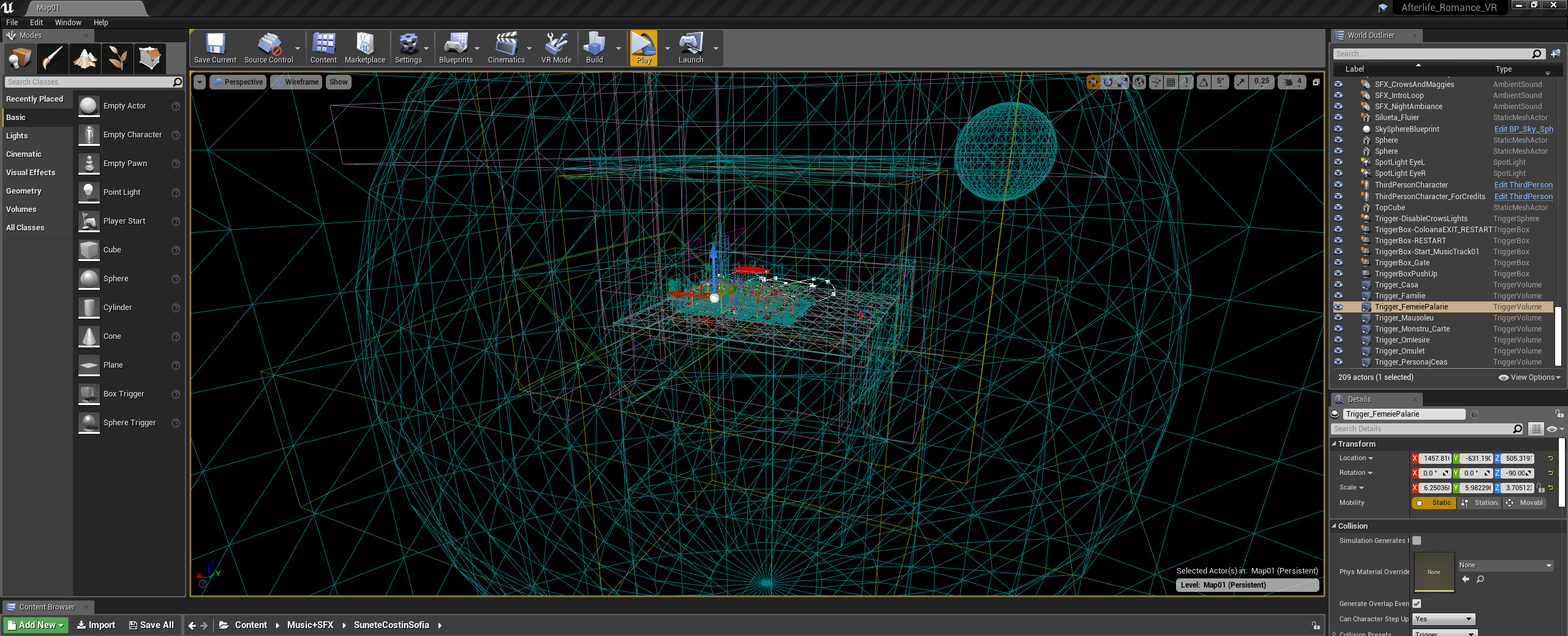Hide Trigger_Mausoleu with its eye icon

click(1338, 318)
